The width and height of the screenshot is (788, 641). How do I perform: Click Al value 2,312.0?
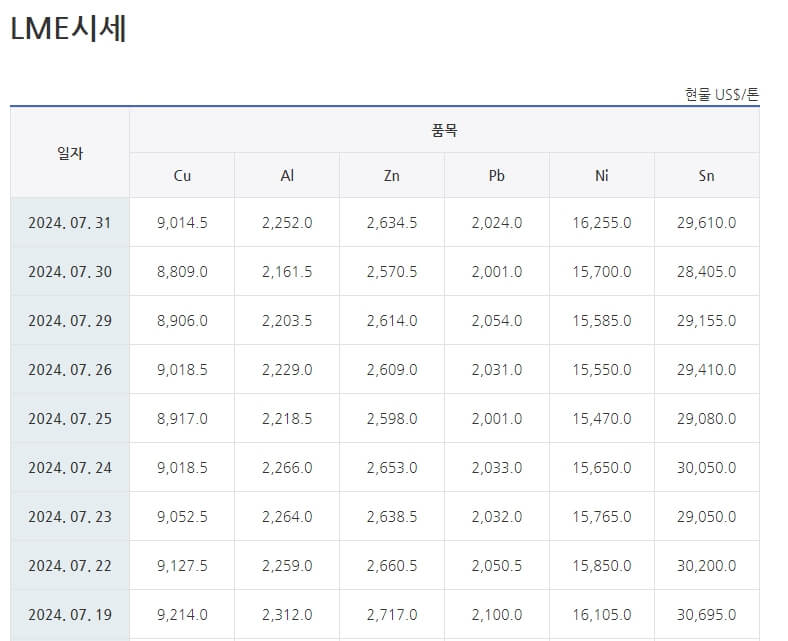[287, 614]
